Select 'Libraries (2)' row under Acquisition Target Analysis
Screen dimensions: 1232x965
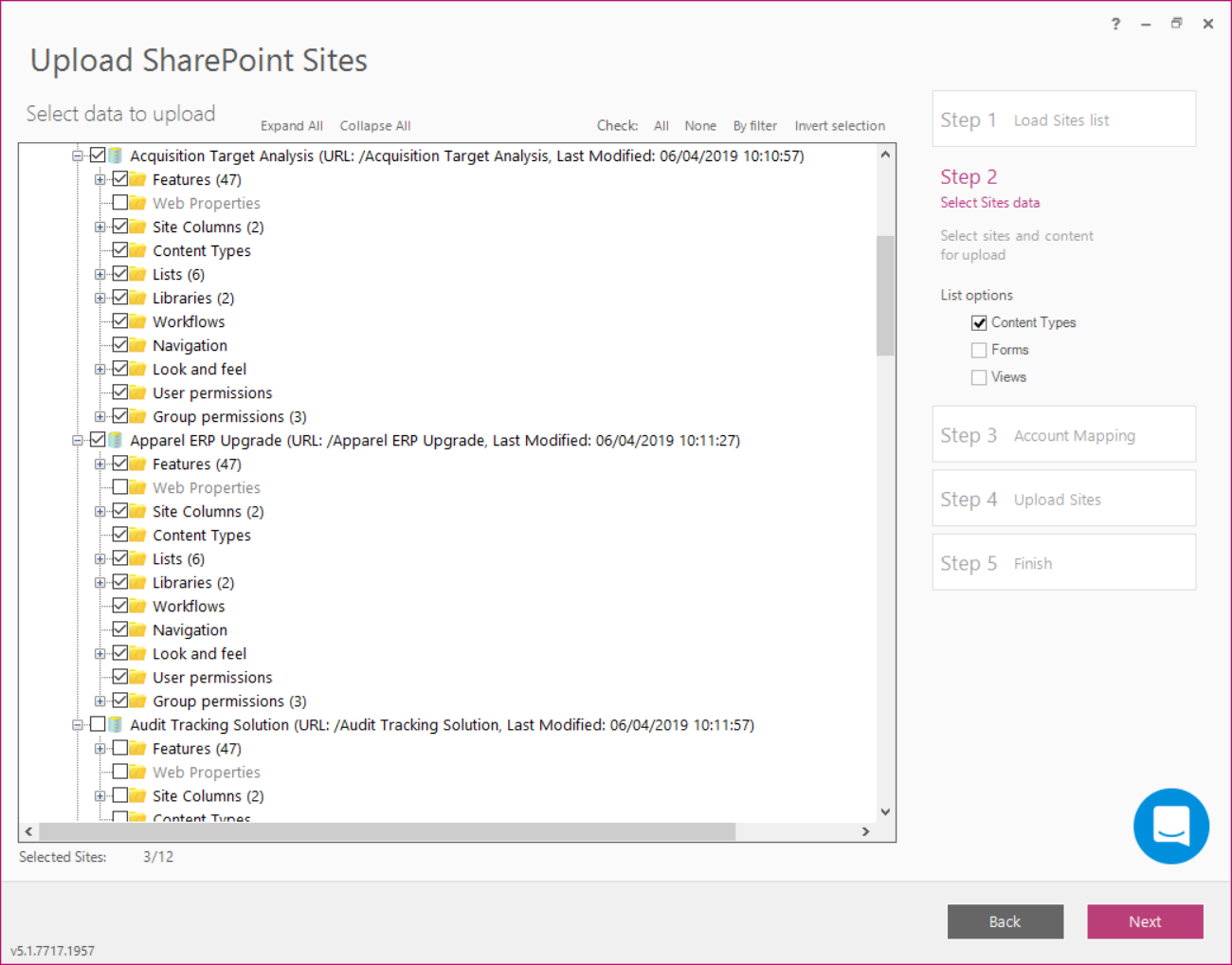(x=193, y=298)
